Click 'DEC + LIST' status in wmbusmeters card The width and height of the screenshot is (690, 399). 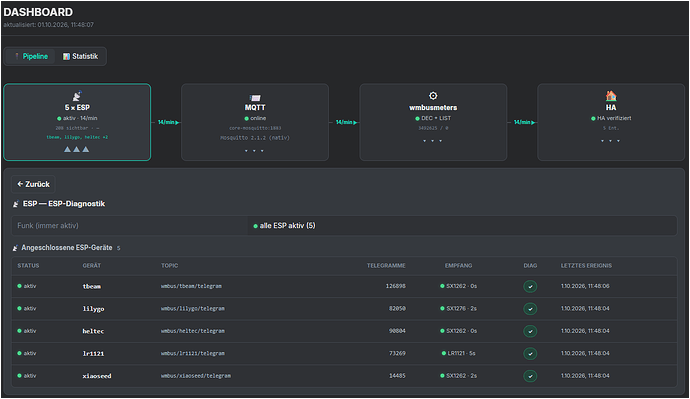433,118
